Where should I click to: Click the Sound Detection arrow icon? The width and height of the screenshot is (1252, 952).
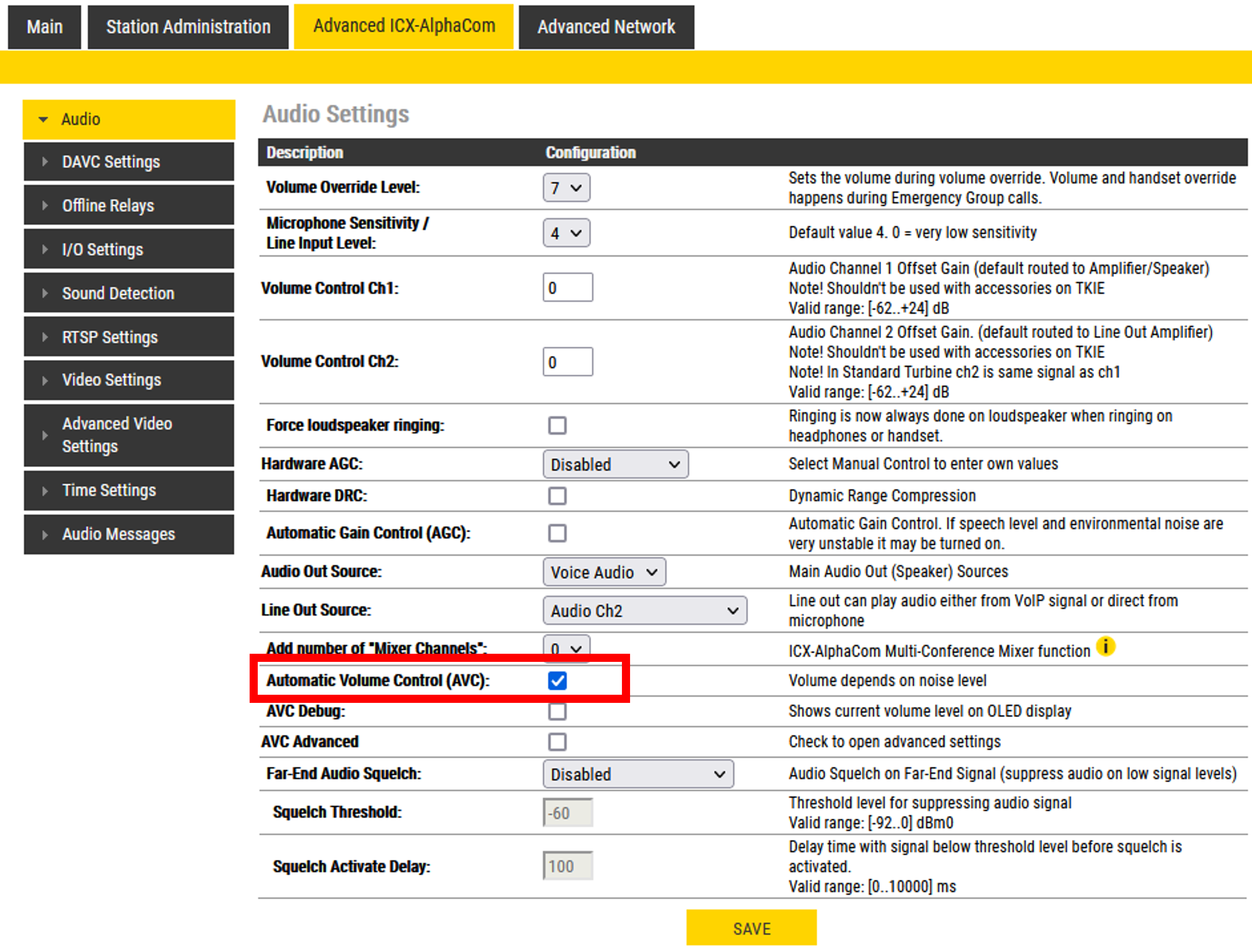pos(45,293)
